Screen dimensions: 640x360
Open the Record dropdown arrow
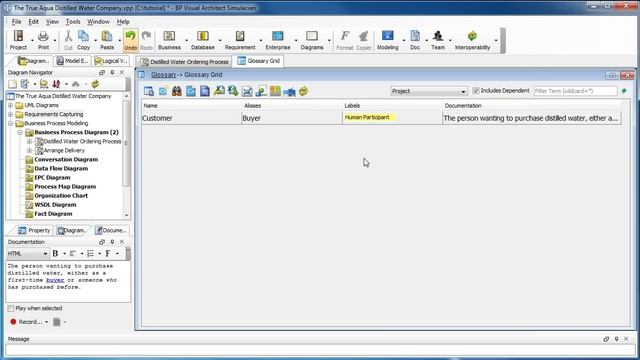click(46, 322)
